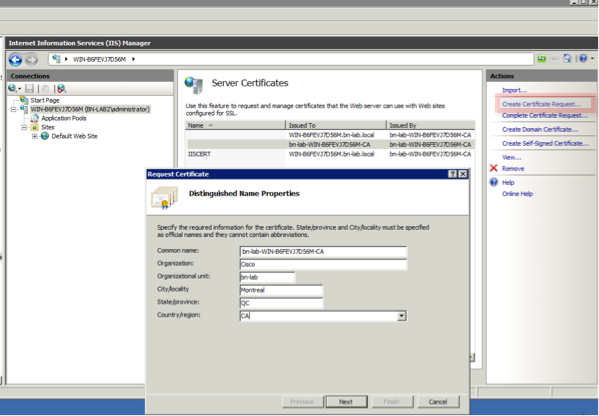Click the blue Help icon in Actions
599x416 pixels.
[494, 182]
